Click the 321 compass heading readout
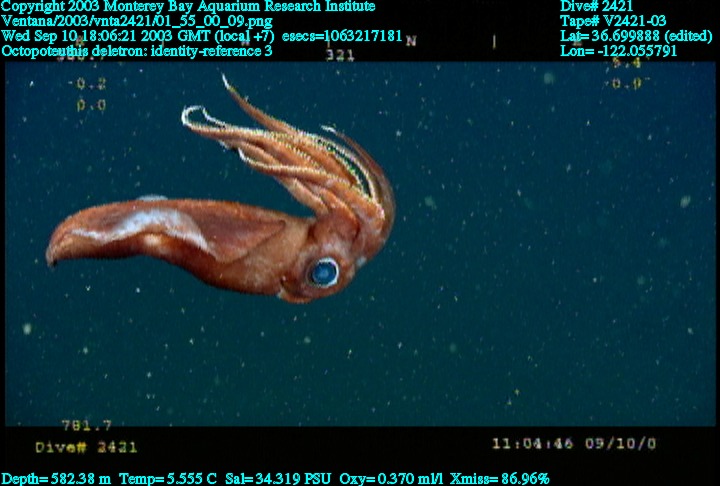720x486 pixels. tap(340, 56)
